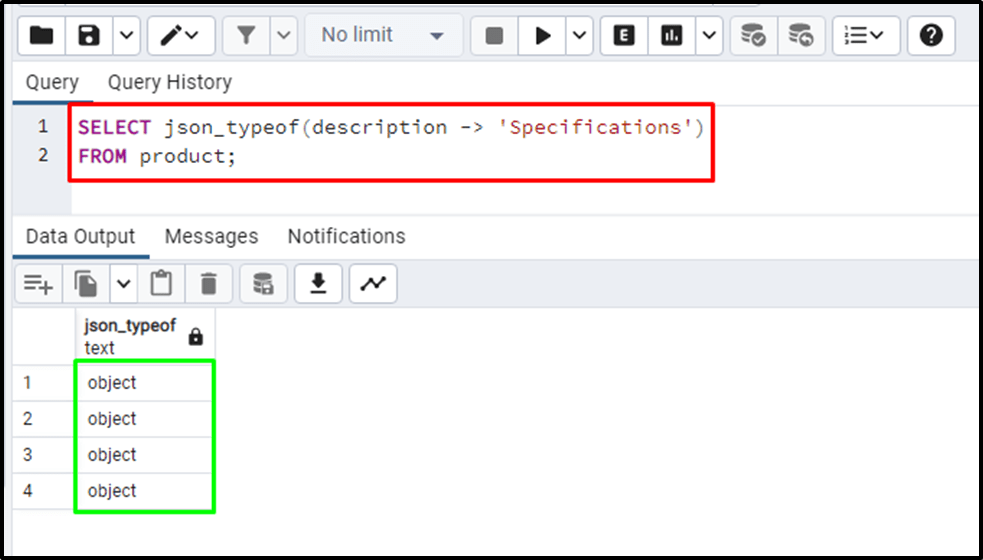This screenshot has height=560, width=983.
Task: Open the edit pencil dropdown
Action: point(181,36)
